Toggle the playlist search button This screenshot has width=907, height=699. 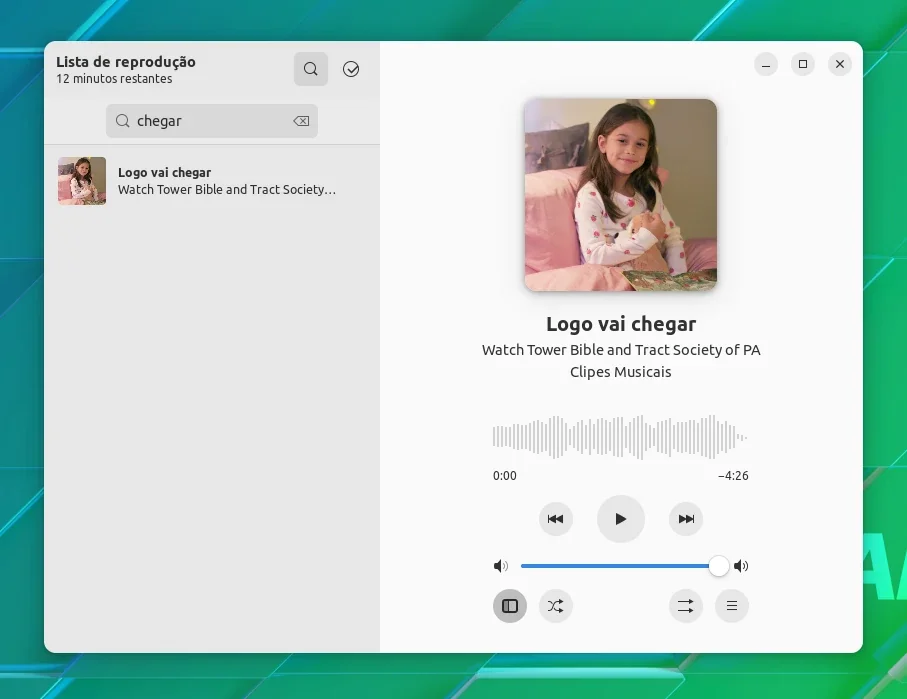click(x=311, y=69)
